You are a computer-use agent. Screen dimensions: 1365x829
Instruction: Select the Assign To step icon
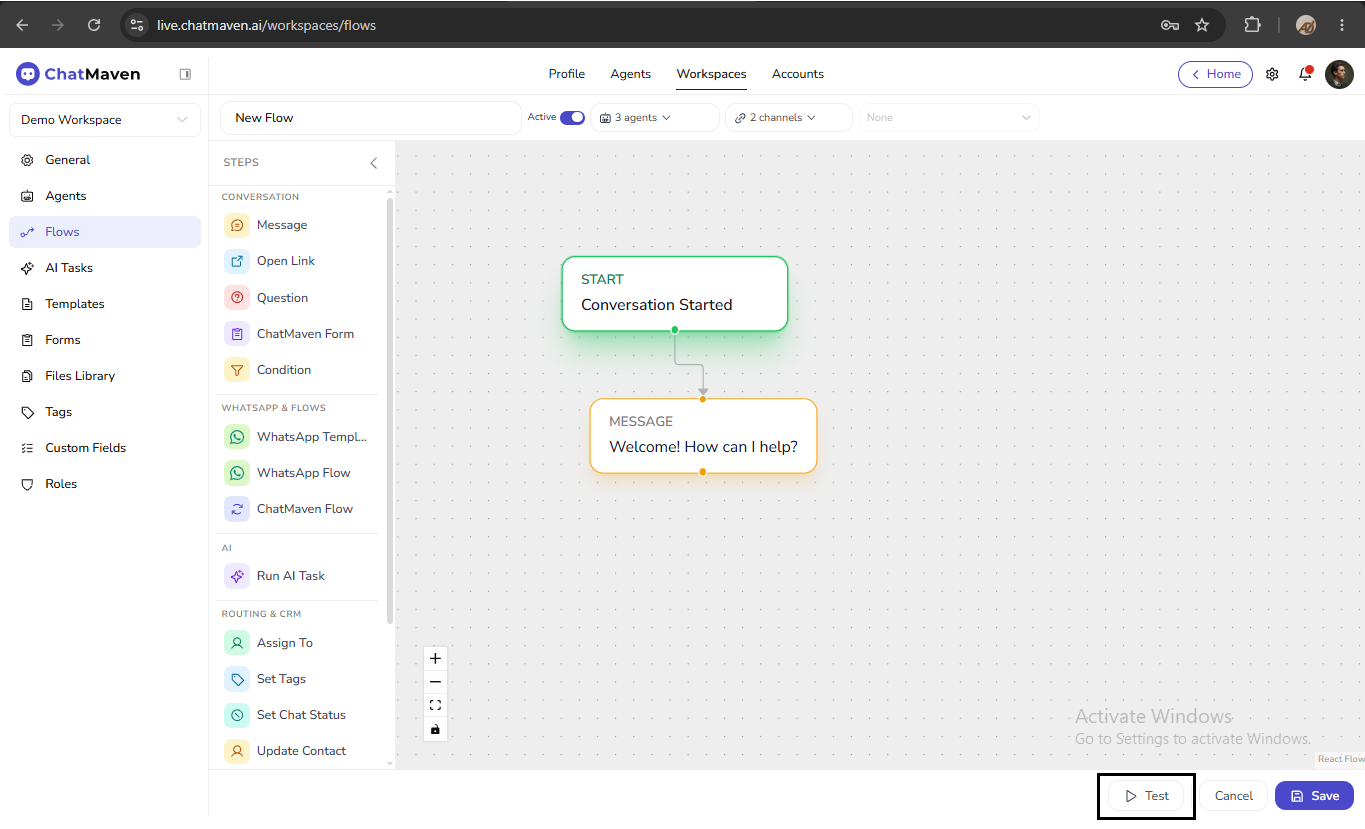pyautogui.click(x=237, y=643)
